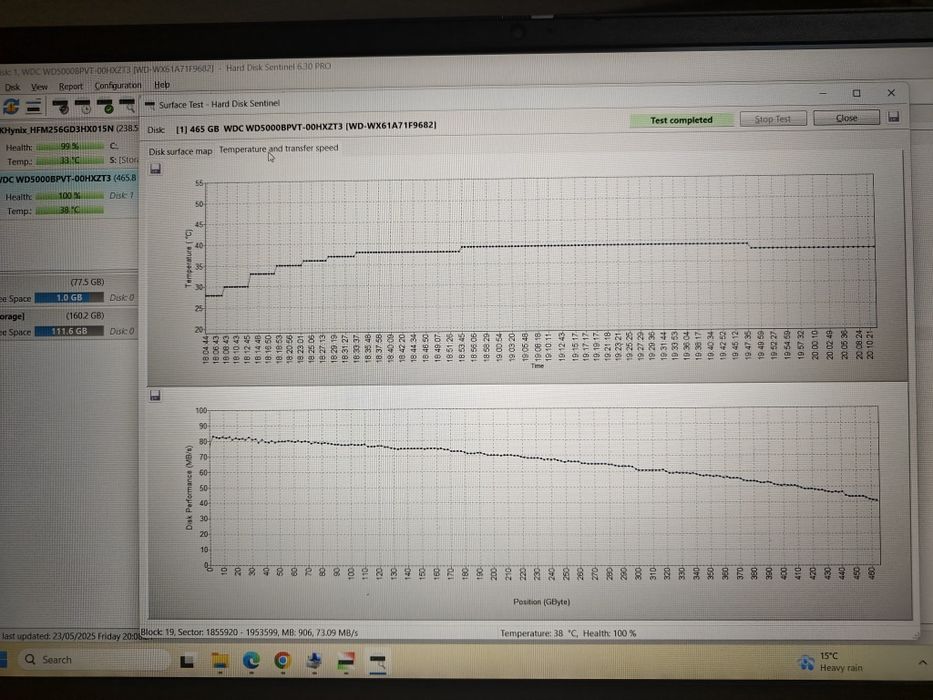Click the last updated status bar text
The image size is (933, 700).
click(x=70, y=636)
